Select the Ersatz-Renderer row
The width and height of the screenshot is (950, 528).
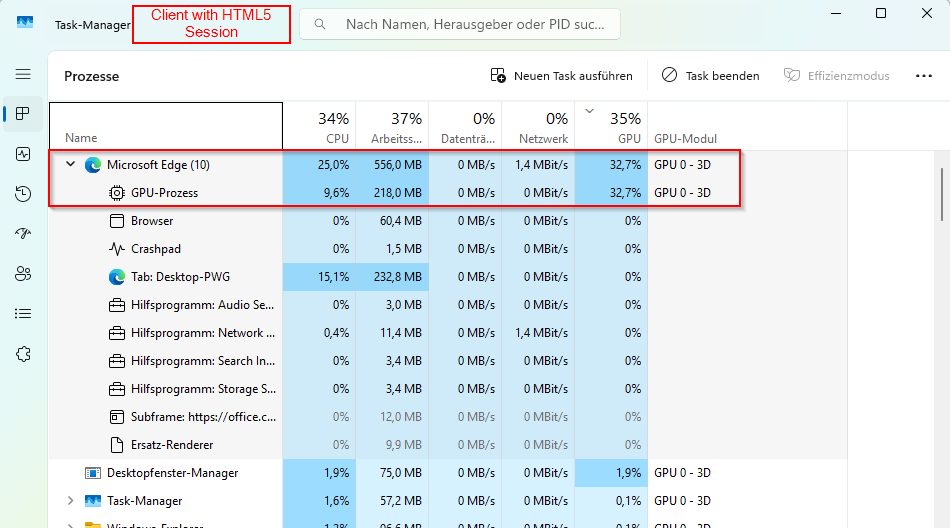point(448,445)
